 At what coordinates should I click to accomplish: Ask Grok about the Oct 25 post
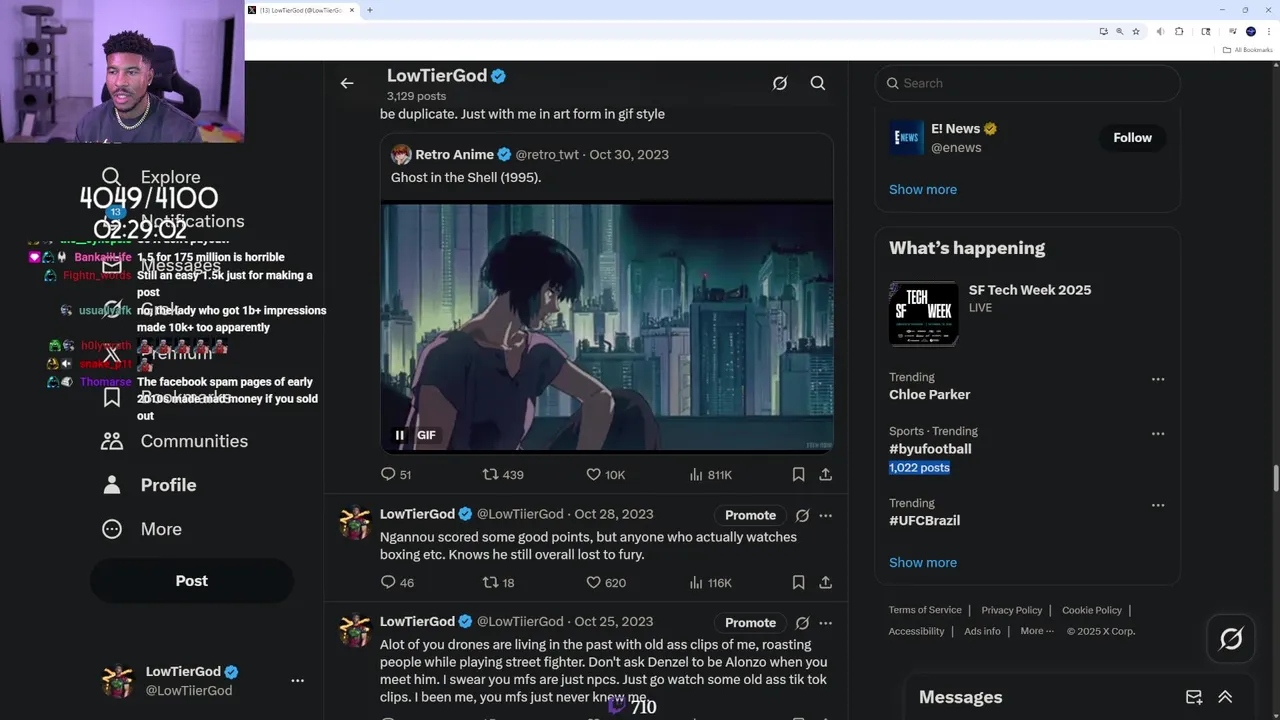click(x=802, y=622)
